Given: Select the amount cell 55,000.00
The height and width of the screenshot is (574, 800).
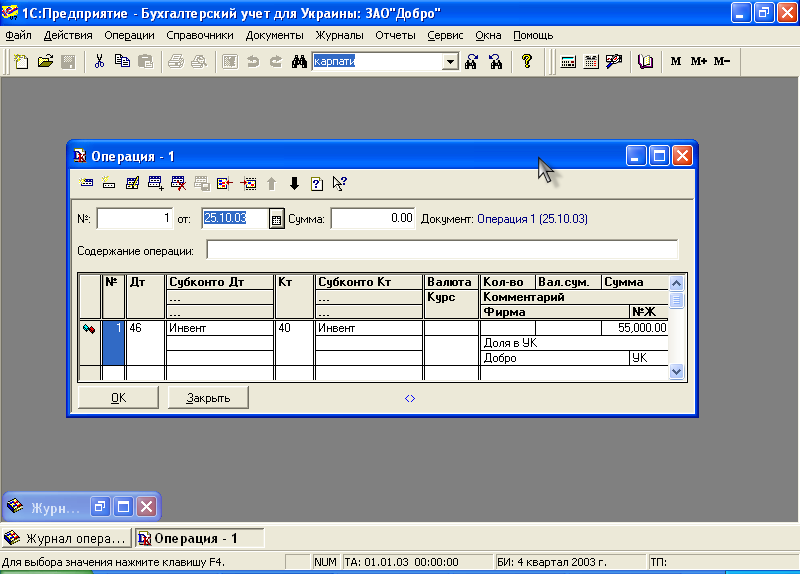Looking at the screenshot, I should point(635,328).
